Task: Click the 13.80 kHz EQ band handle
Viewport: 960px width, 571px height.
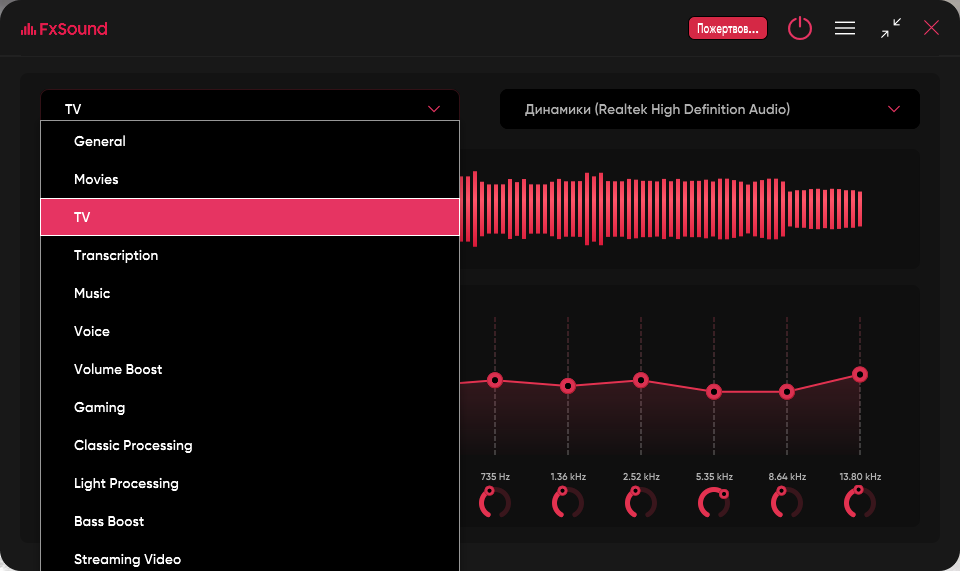Action: tap(860, 374)
